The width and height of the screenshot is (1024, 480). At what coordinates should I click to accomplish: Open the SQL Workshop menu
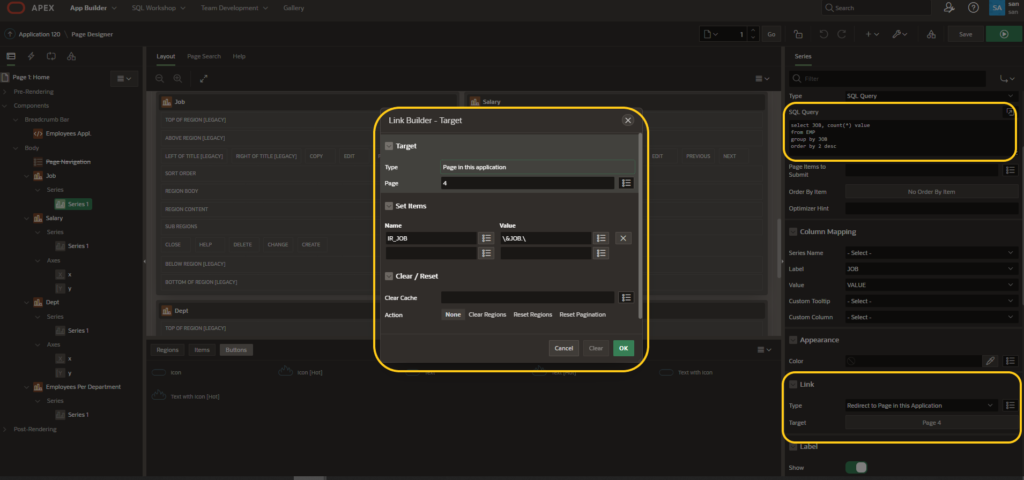coord(155,8)
